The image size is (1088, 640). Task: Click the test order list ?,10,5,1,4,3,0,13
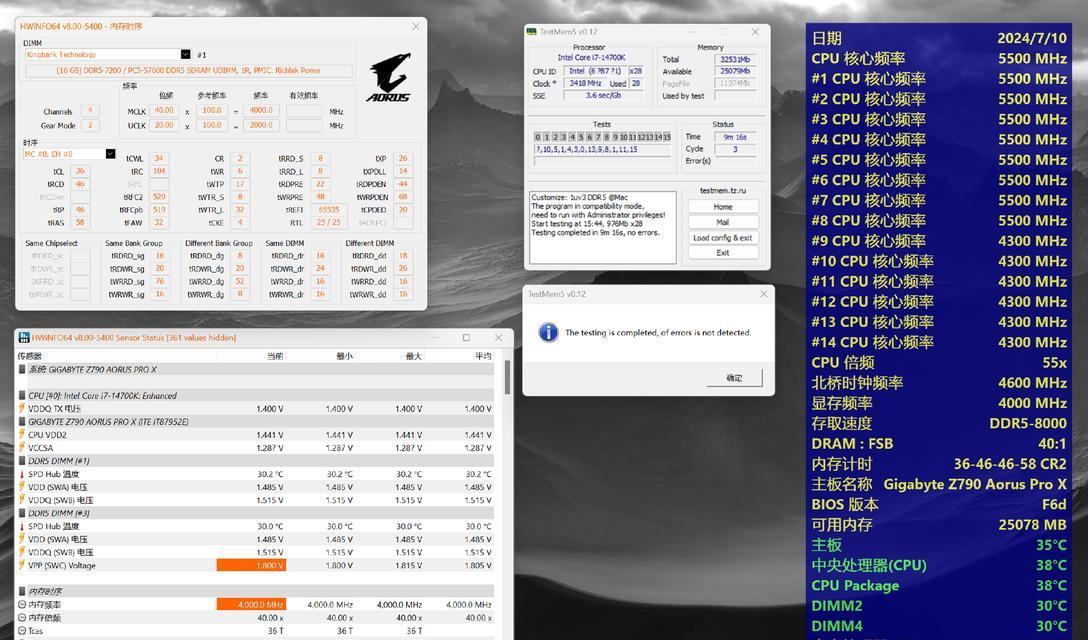click(x=602, y=149)
